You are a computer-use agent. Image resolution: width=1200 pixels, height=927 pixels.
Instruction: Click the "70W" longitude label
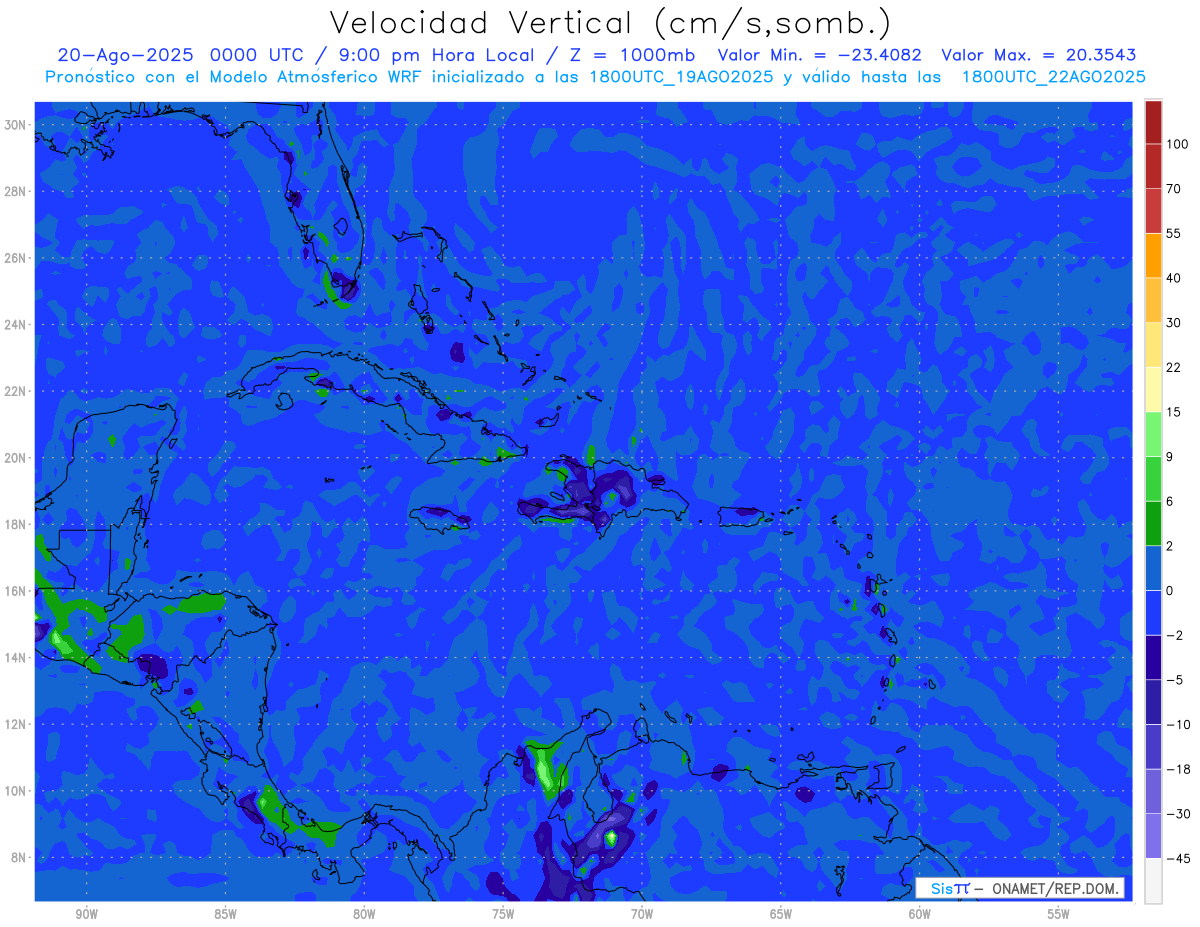pos(642,914)
